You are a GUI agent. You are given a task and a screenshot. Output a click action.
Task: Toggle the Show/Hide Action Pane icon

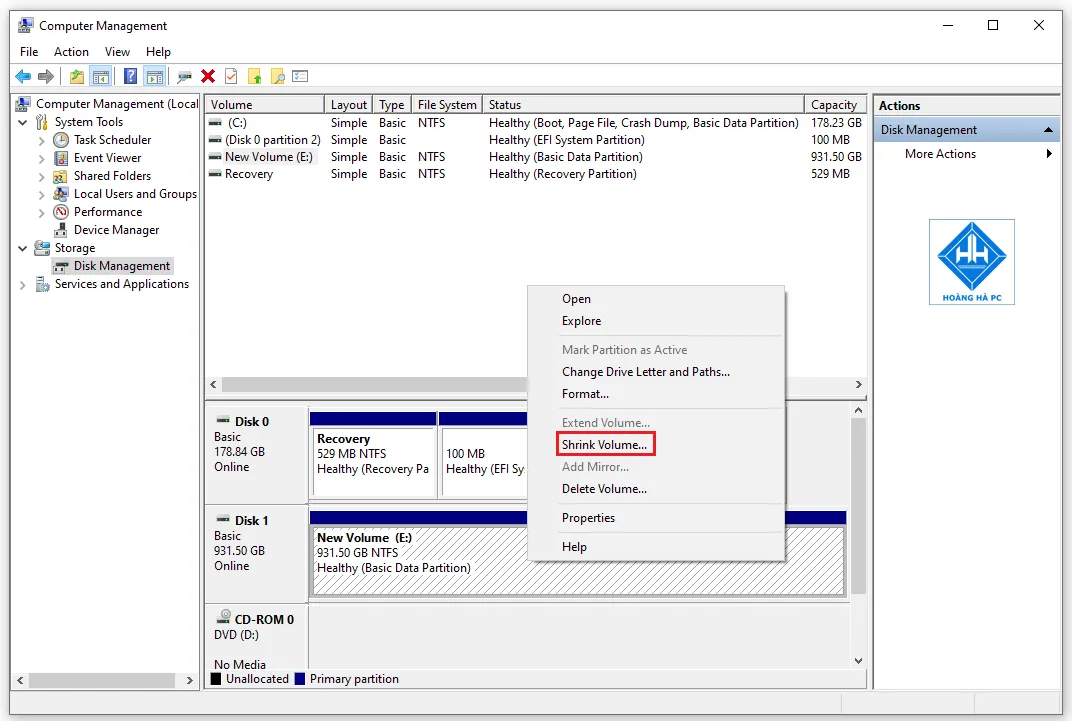click(155, 77)
